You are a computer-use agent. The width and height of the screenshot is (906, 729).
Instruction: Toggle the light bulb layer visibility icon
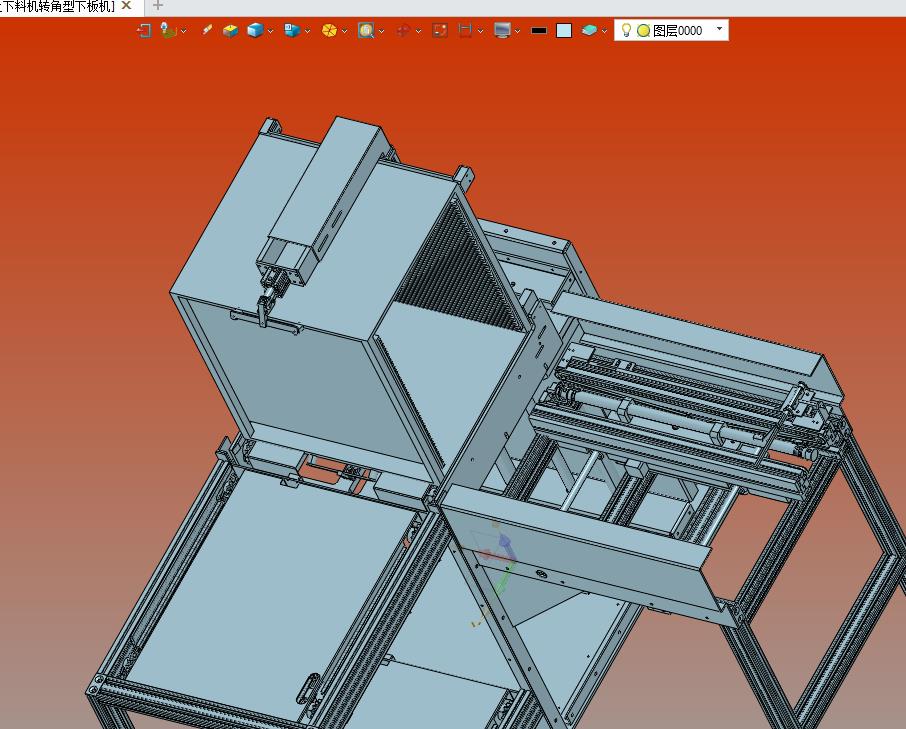626,30
